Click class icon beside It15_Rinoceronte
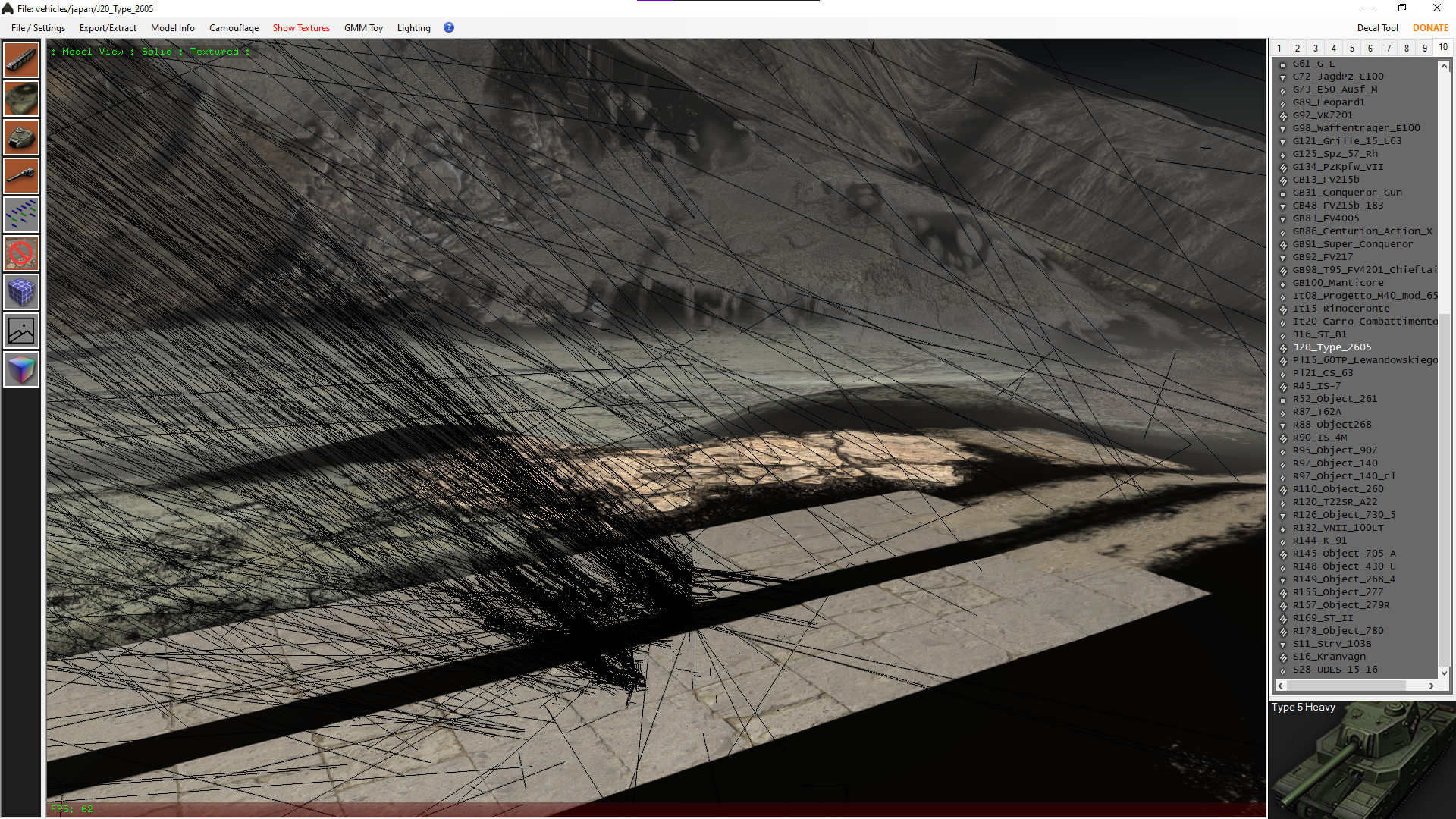 (x=1283, y=309)
